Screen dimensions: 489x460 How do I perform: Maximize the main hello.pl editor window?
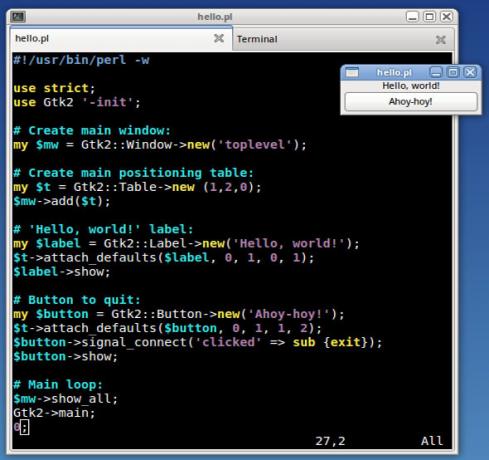click(x=429, y=16)
